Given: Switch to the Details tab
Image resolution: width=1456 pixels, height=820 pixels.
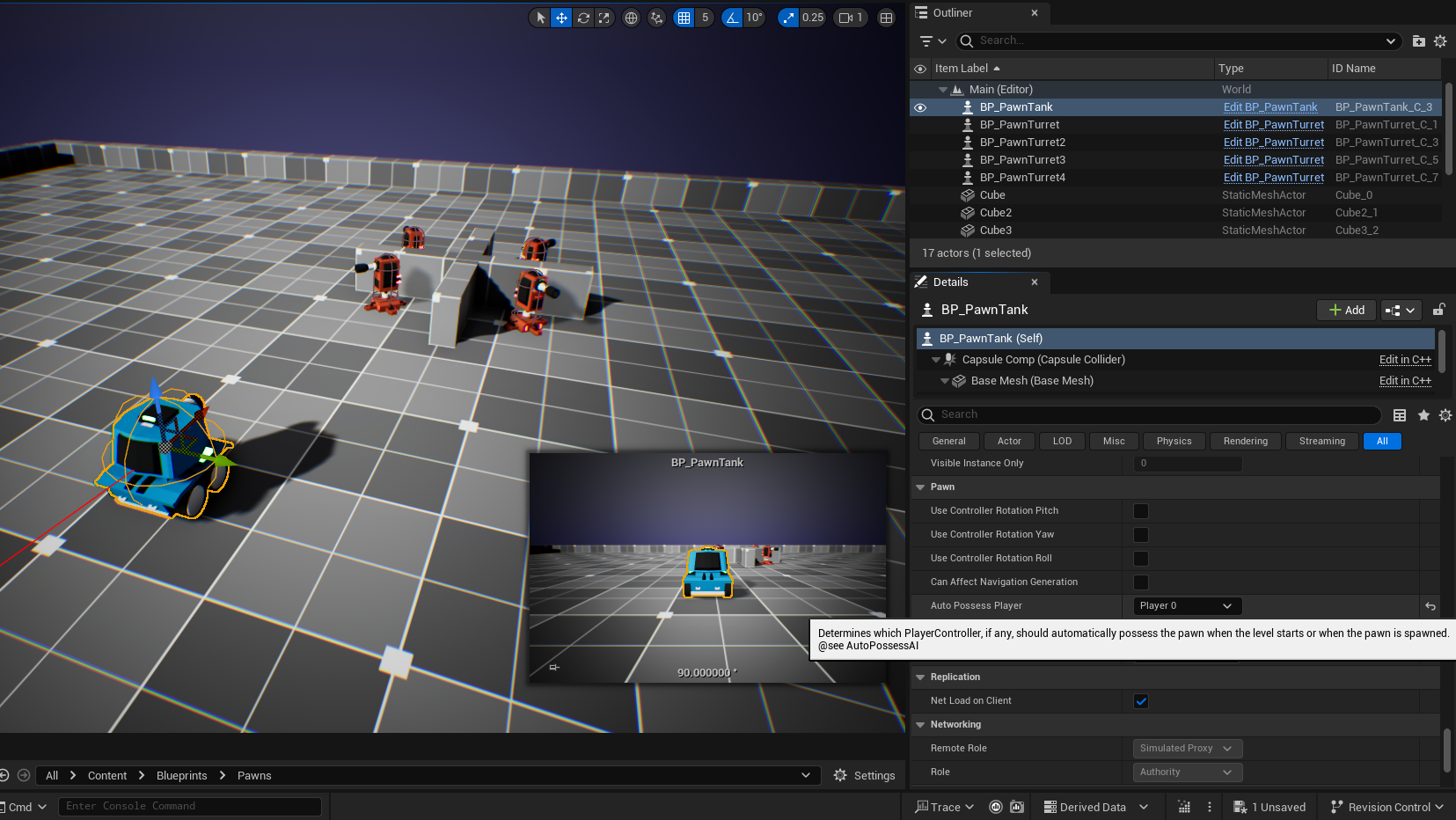Looking at the screenshot, I should (x=950, y=282).
